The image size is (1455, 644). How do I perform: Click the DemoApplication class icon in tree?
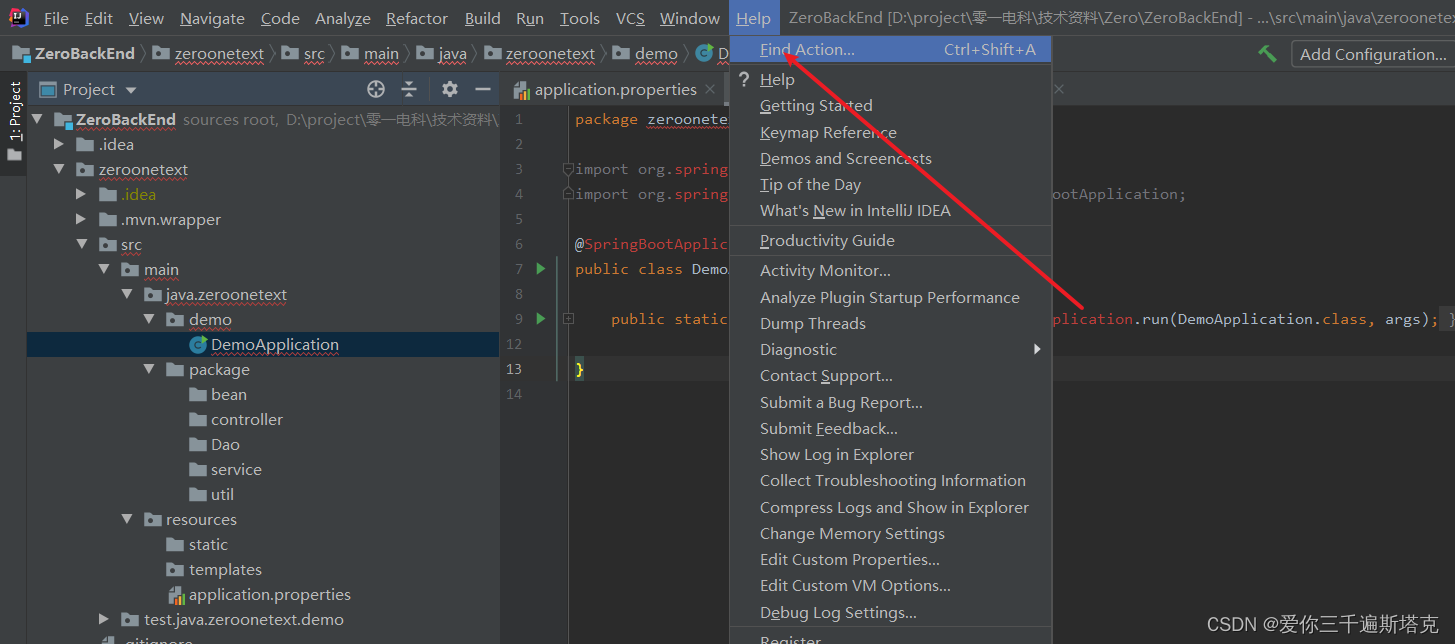click(198, 344)
